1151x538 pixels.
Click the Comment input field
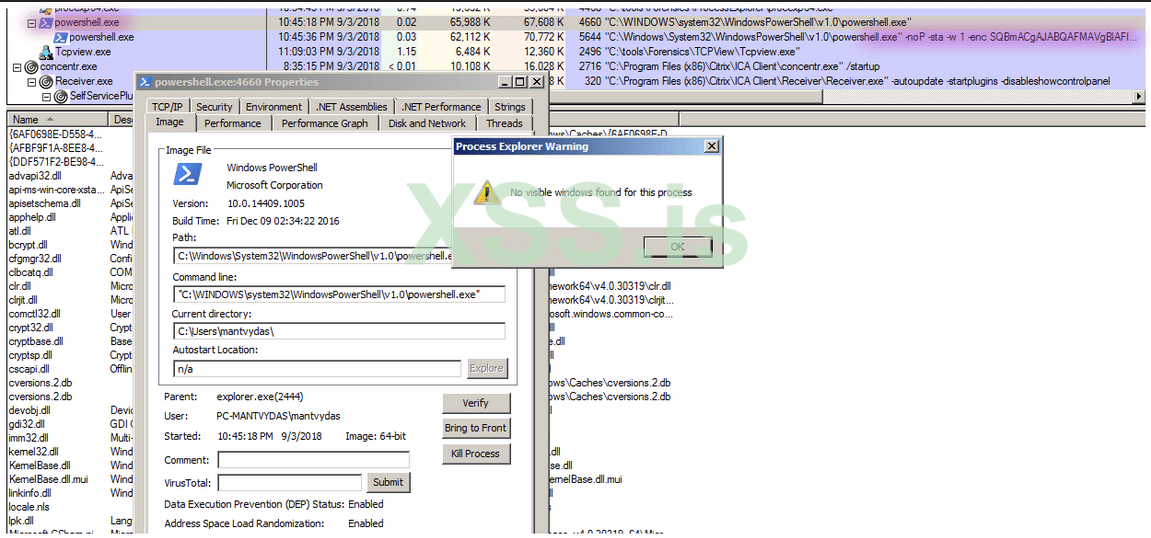[x=313, y=459]
